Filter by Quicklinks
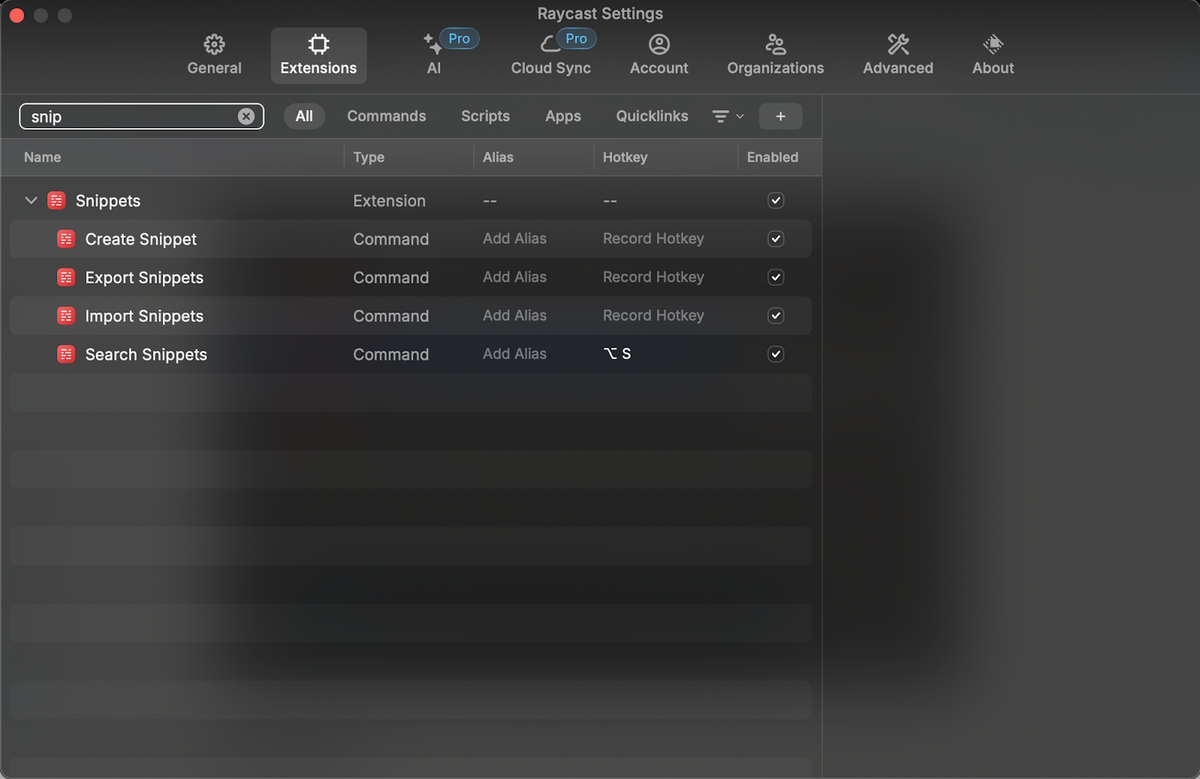Viewport: 1200px width, 779px height. pos(652,116)
